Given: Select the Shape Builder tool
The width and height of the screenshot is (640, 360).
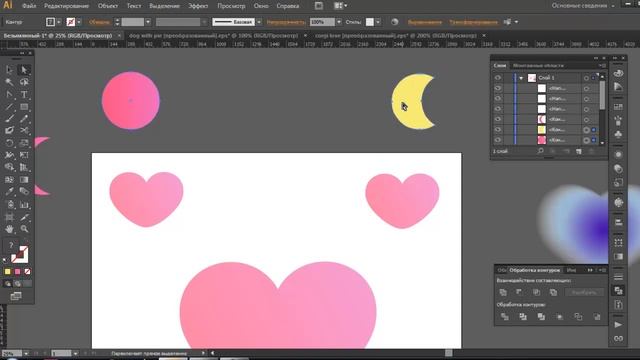Looking at the screenshot, I should (x=9, y=167).
